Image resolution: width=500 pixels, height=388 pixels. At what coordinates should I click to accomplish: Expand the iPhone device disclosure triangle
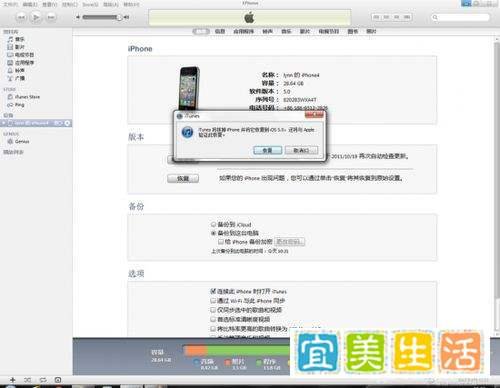pos(3,123)
